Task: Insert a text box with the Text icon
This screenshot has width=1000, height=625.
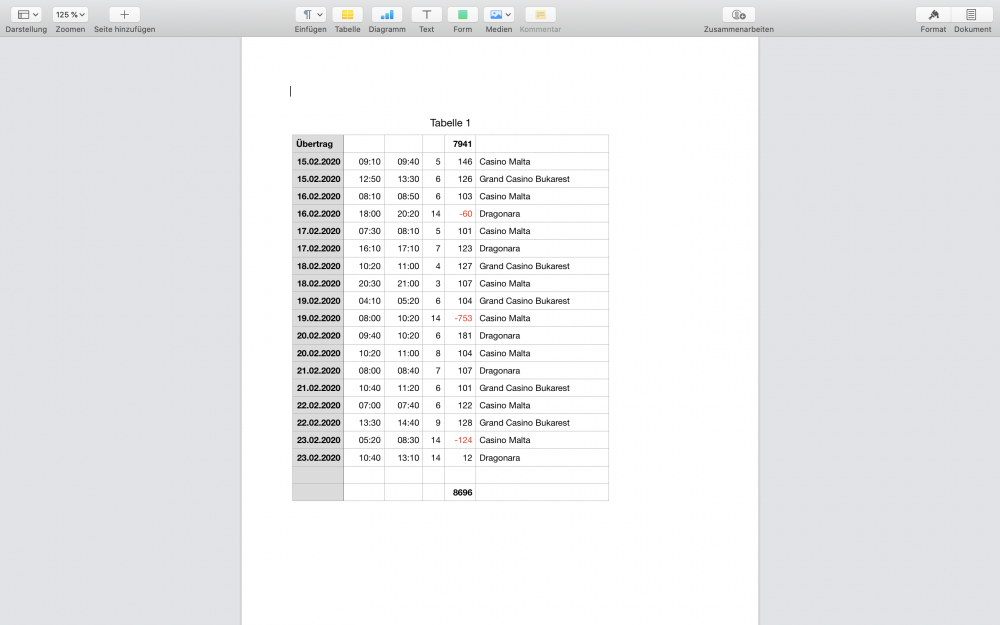Action: 427,15
